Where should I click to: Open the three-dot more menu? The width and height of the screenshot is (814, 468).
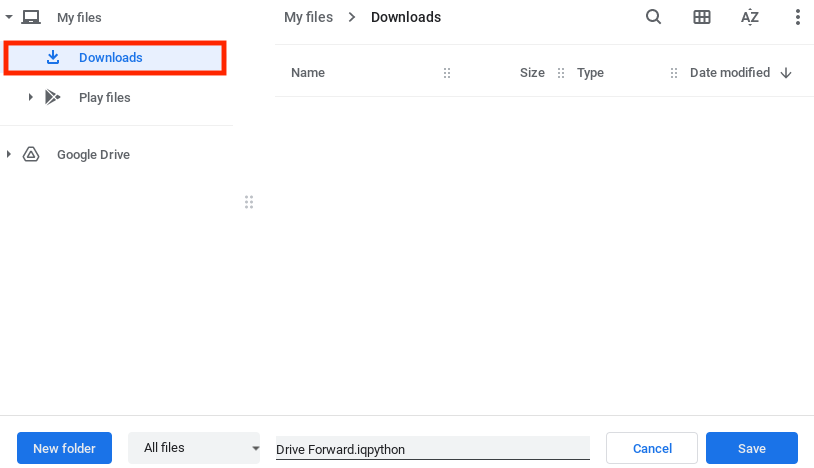pos(797,17)
